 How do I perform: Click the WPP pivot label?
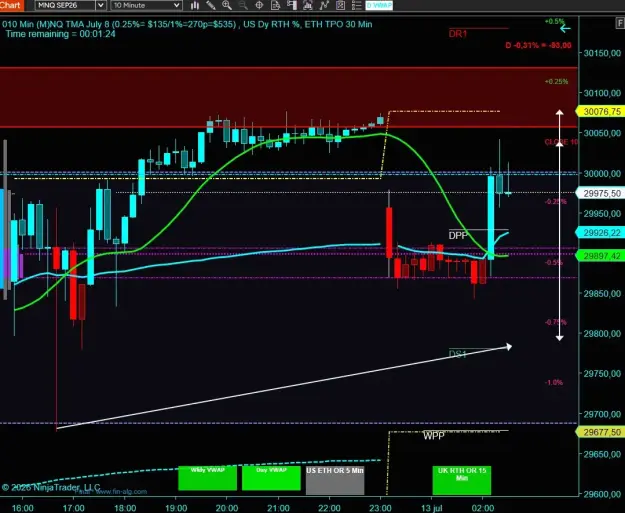coord(434,436)
